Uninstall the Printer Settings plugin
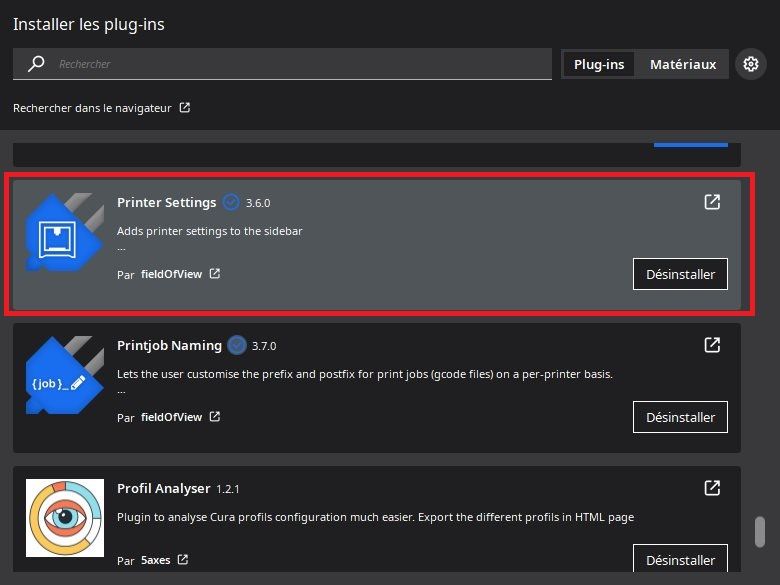 coord(680,274)
